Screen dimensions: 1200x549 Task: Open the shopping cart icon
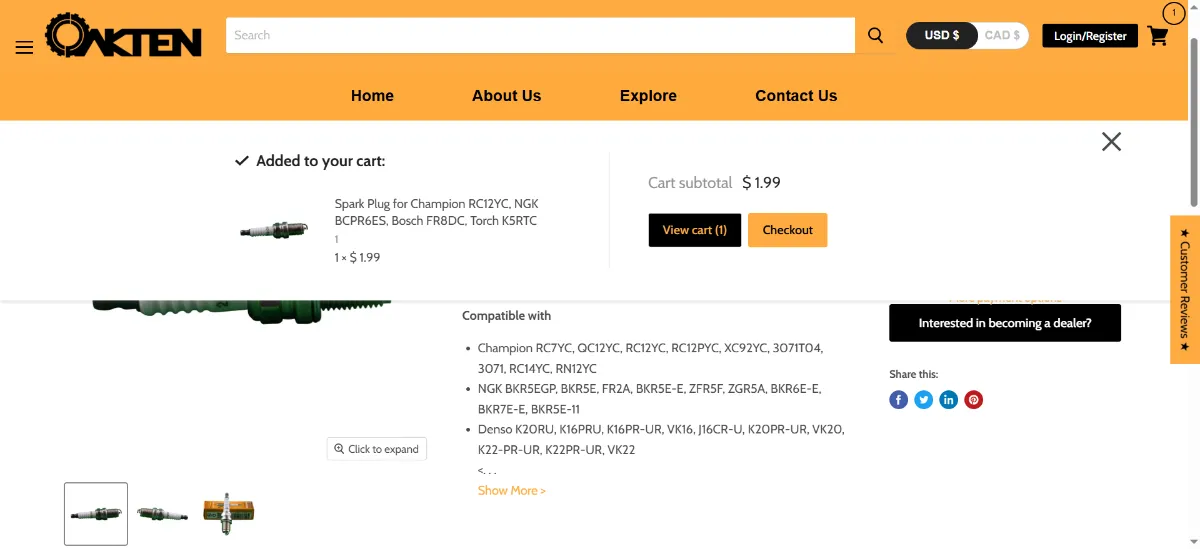point(1158,36)
